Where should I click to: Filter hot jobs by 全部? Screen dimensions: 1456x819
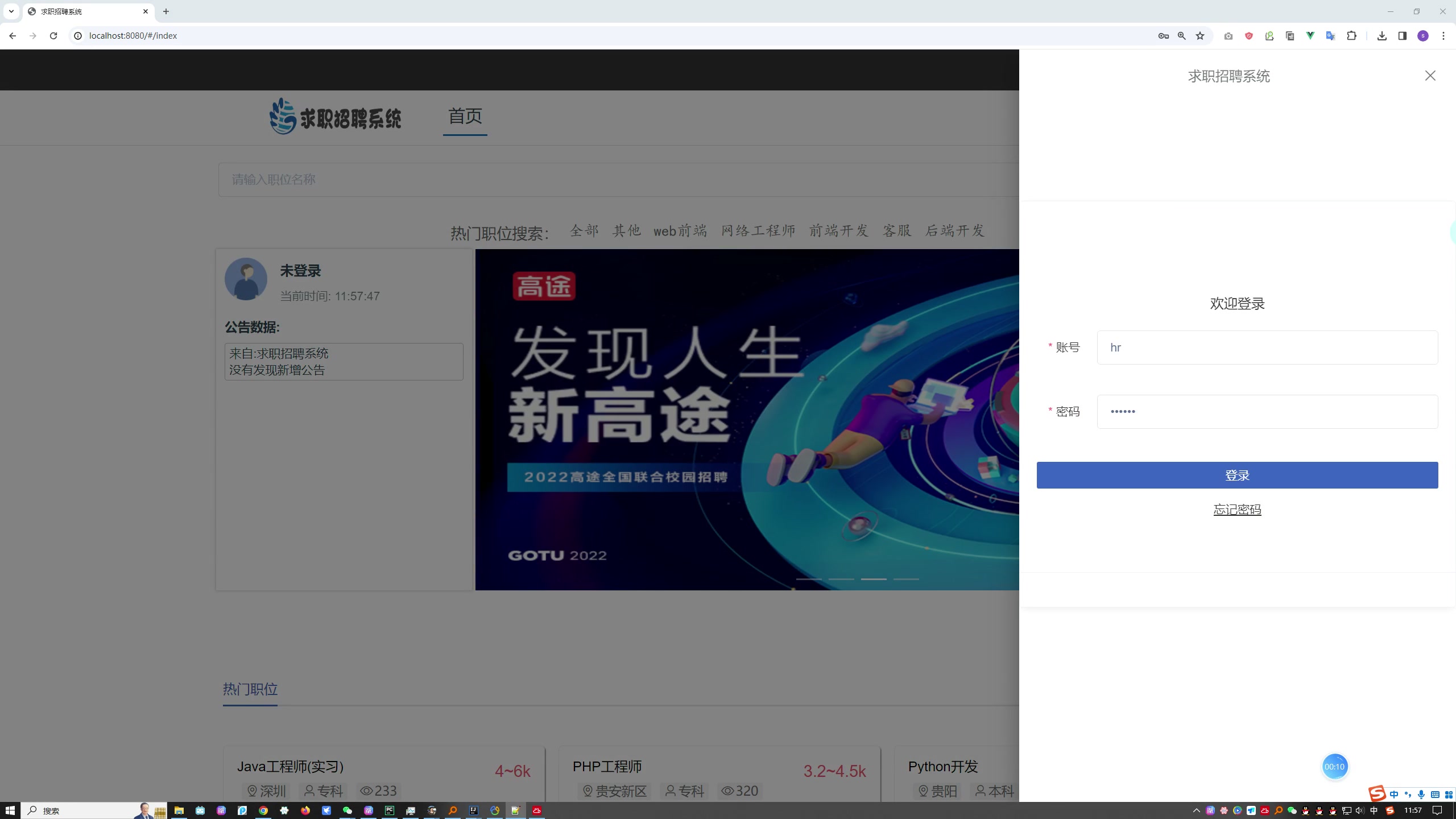(x=585, y=231)
